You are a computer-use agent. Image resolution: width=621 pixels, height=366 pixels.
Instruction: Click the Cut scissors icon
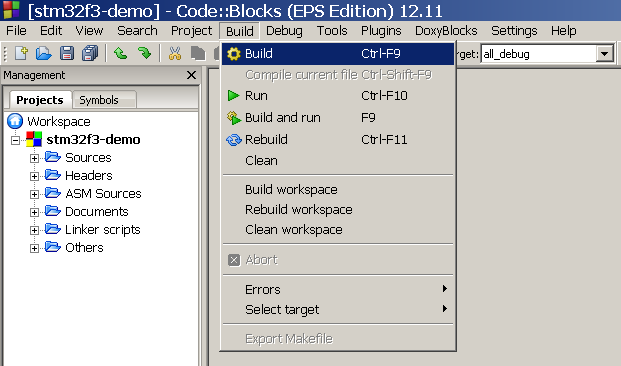click(174, 53)
